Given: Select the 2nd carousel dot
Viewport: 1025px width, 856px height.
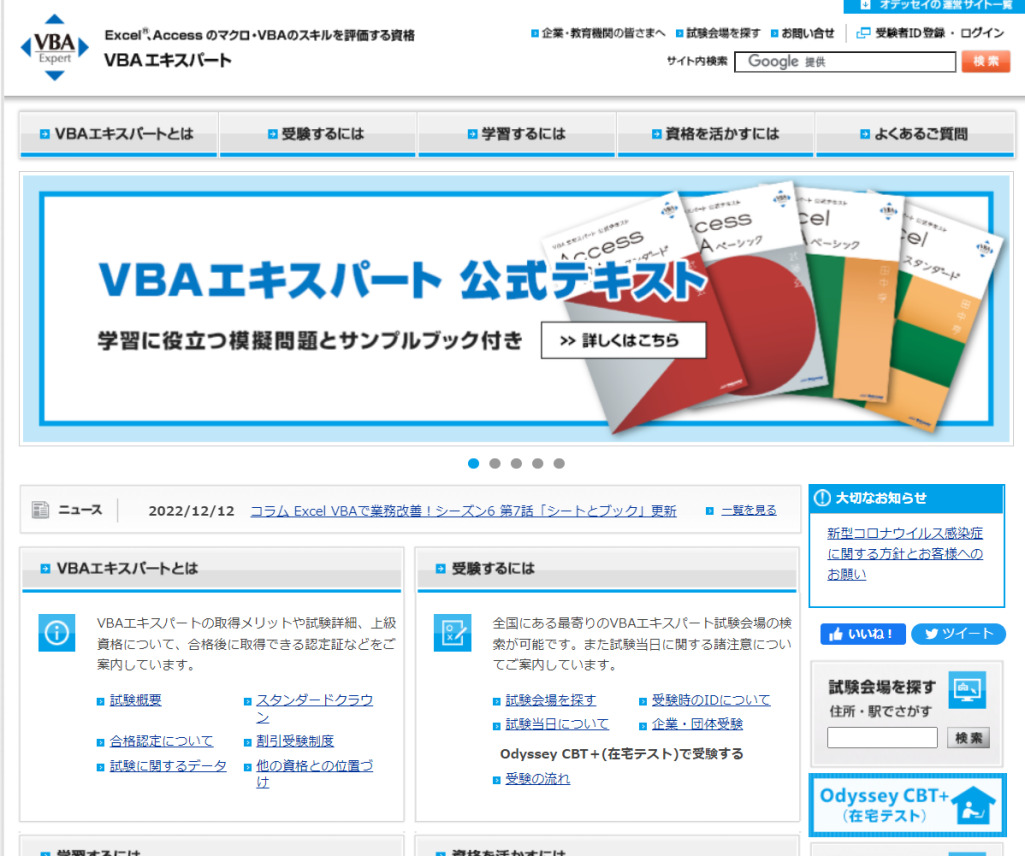Looking at the screenshot, I should 495,464.
